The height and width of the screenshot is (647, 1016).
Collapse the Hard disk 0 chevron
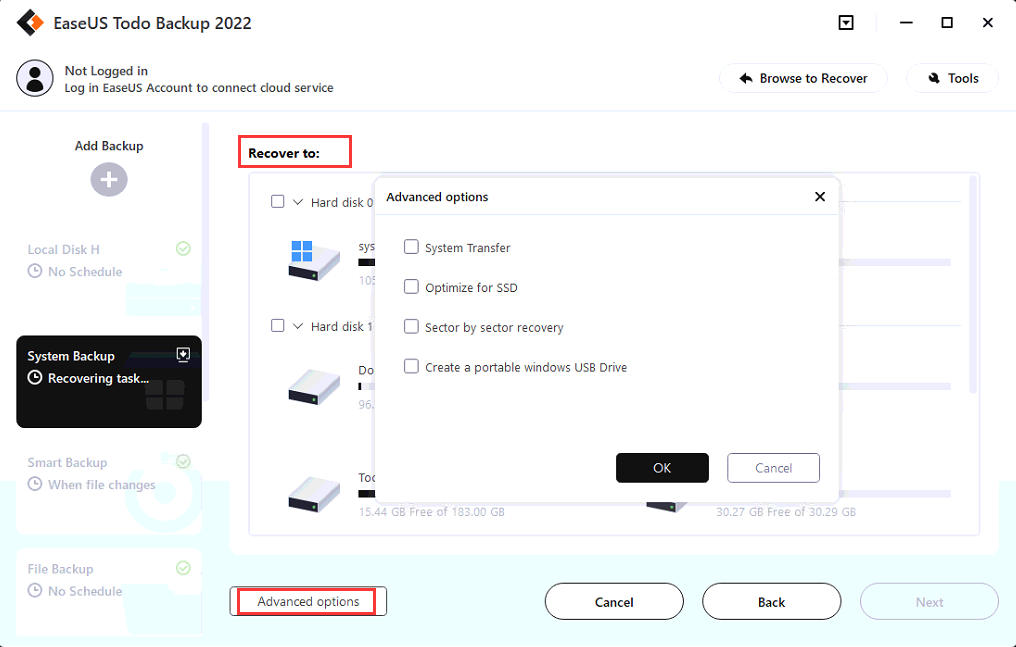[x=298, y=202]
